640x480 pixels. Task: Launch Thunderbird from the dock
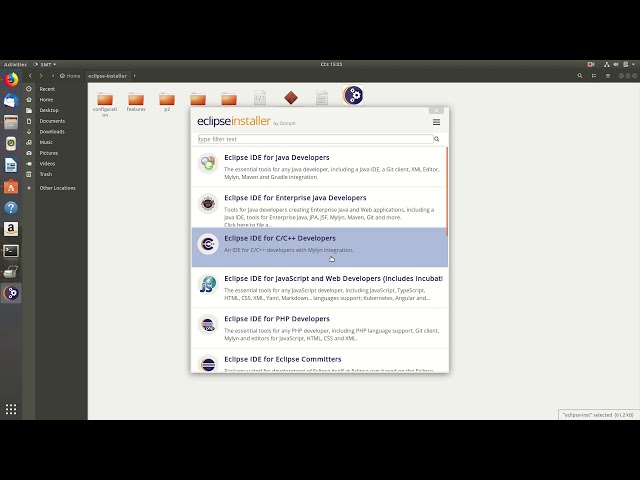coord(11,101)
